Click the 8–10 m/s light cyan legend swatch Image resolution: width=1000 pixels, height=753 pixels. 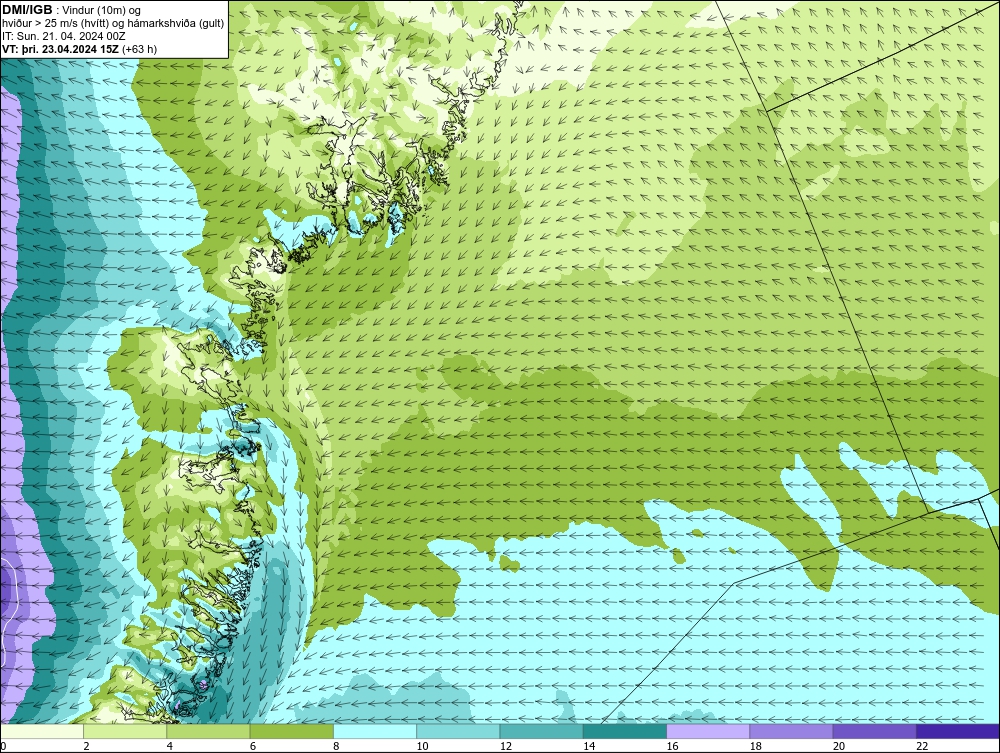(x=375, y=731)
